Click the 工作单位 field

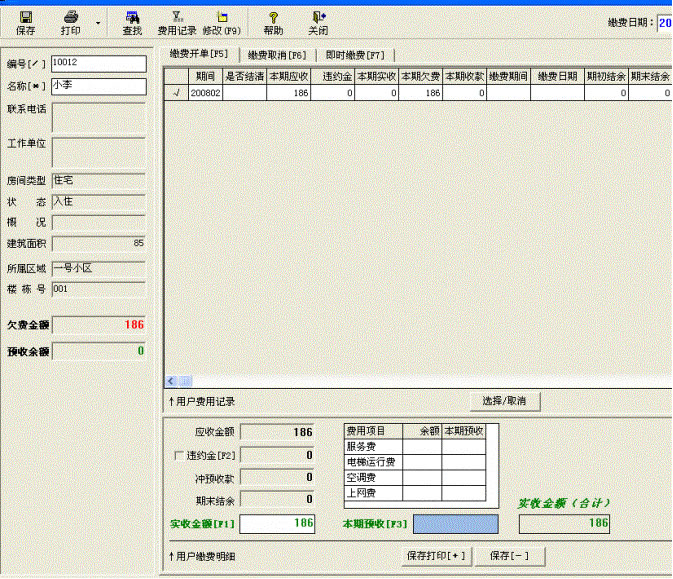pyautogui.click(x=99, y=152)
